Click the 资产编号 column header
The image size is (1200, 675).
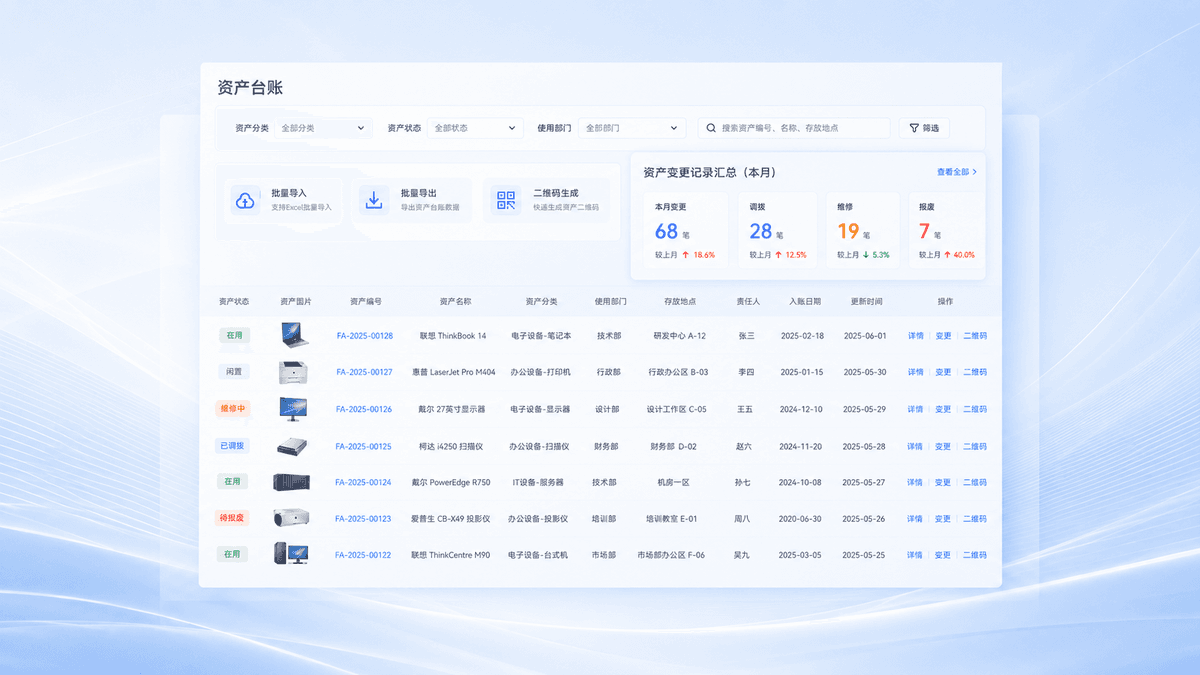365,301
